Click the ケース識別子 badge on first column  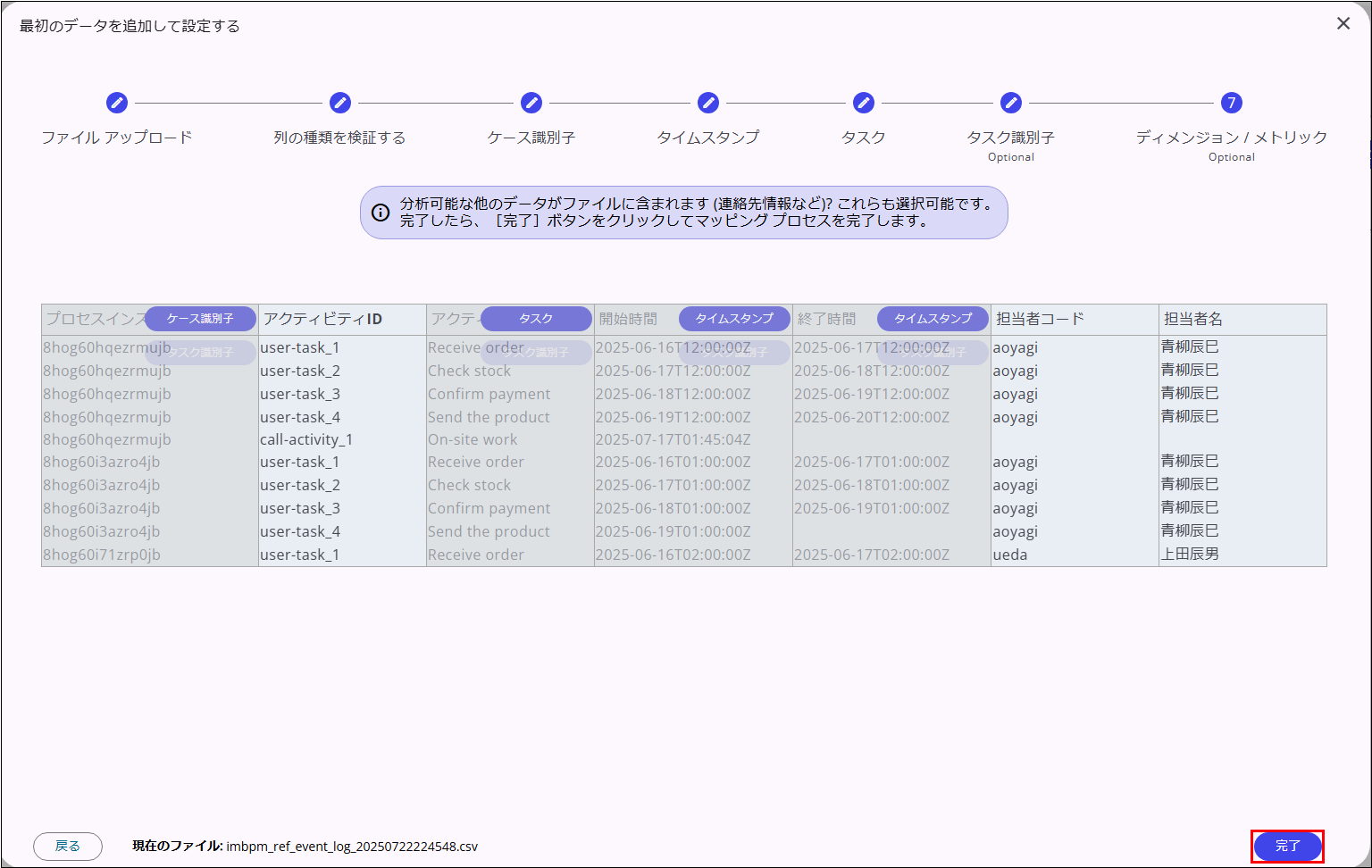[200, 319]
